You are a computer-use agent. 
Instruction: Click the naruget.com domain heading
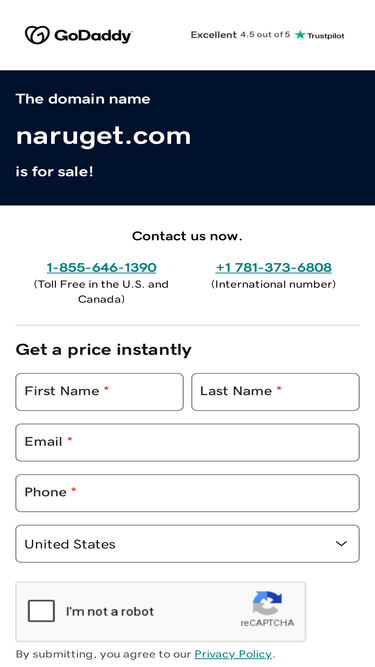point(103,136)
